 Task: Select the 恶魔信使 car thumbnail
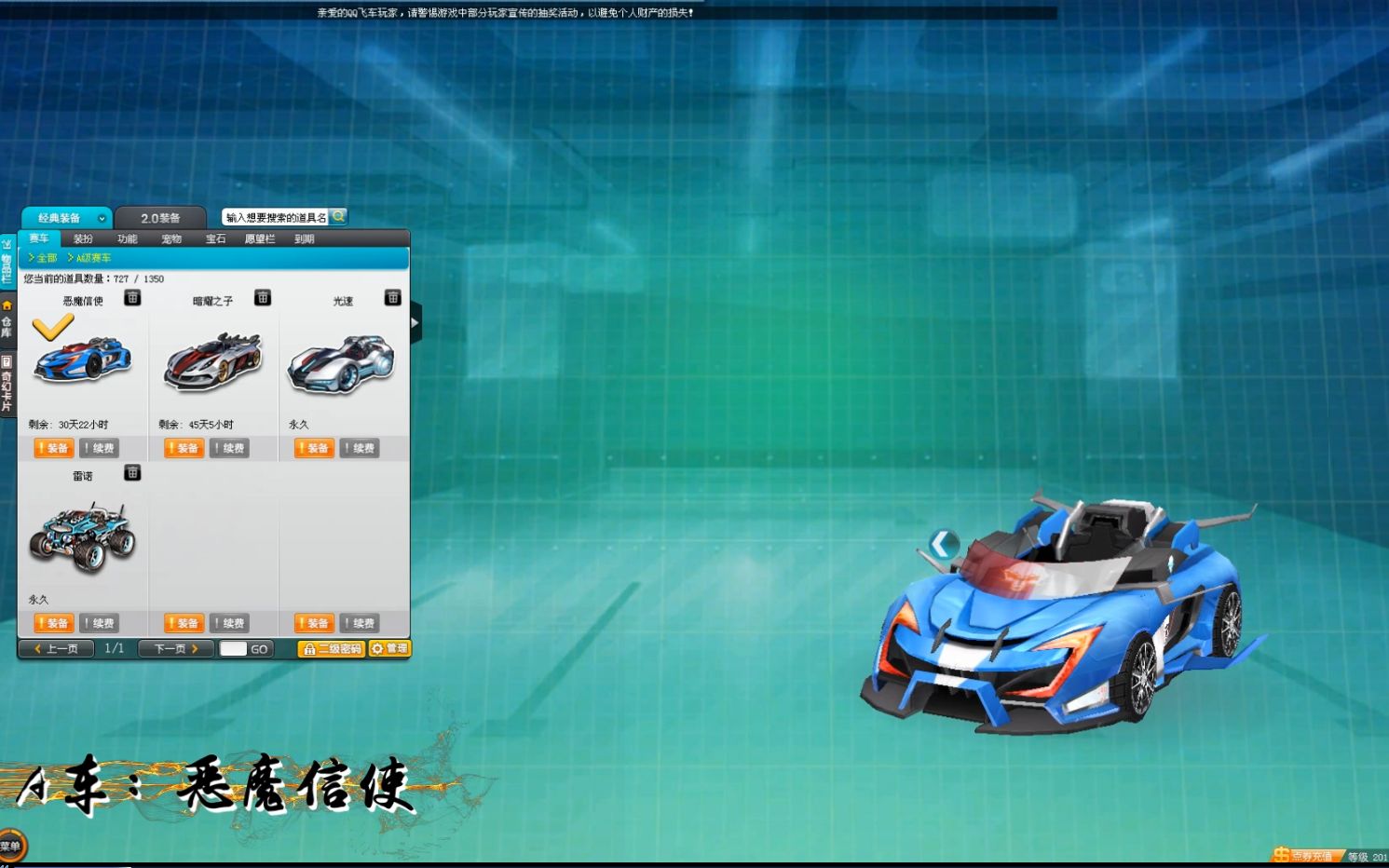82,359
